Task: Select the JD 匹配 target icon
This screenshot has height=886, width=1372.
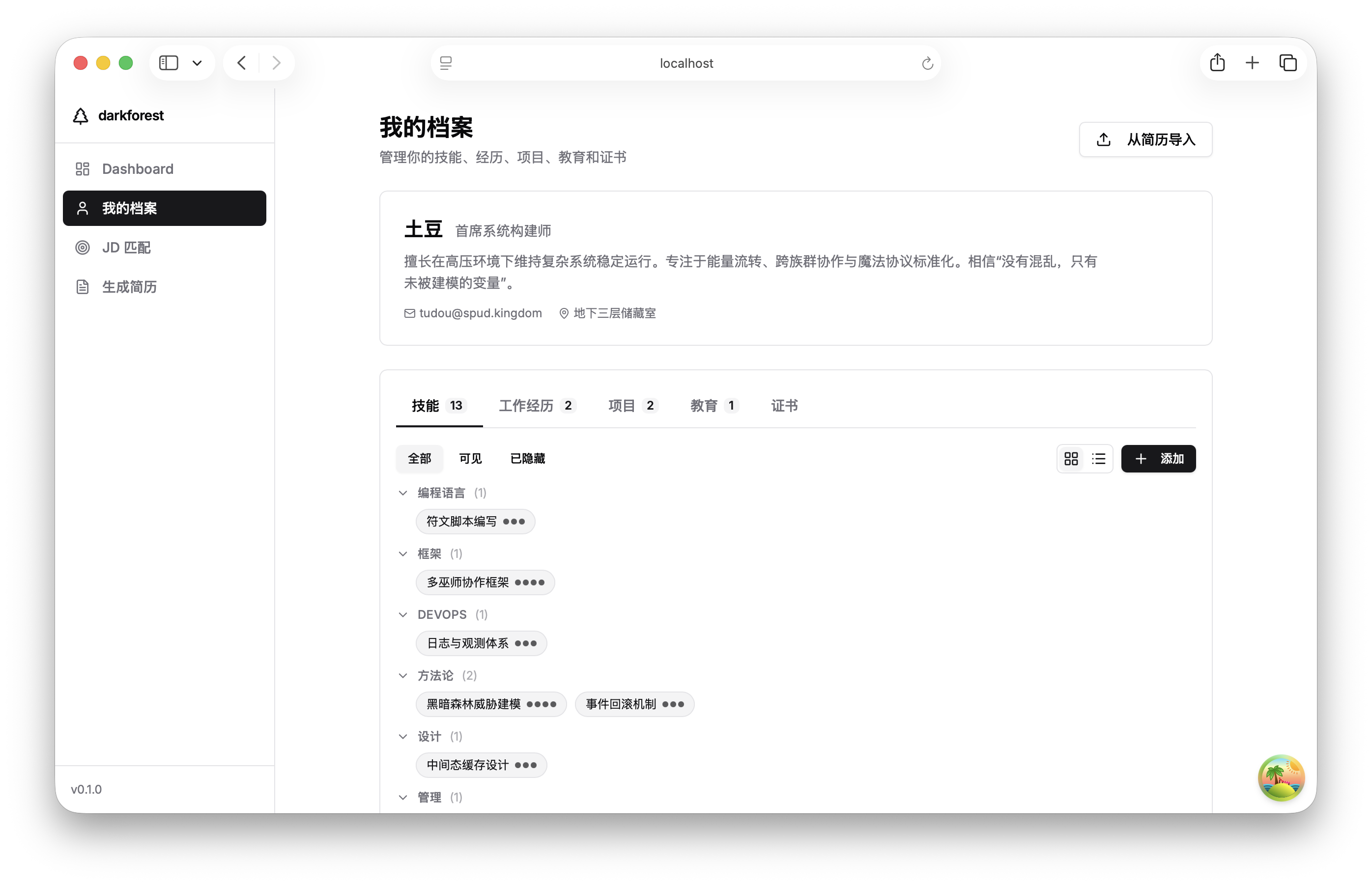Action: [x=82, y=248]
